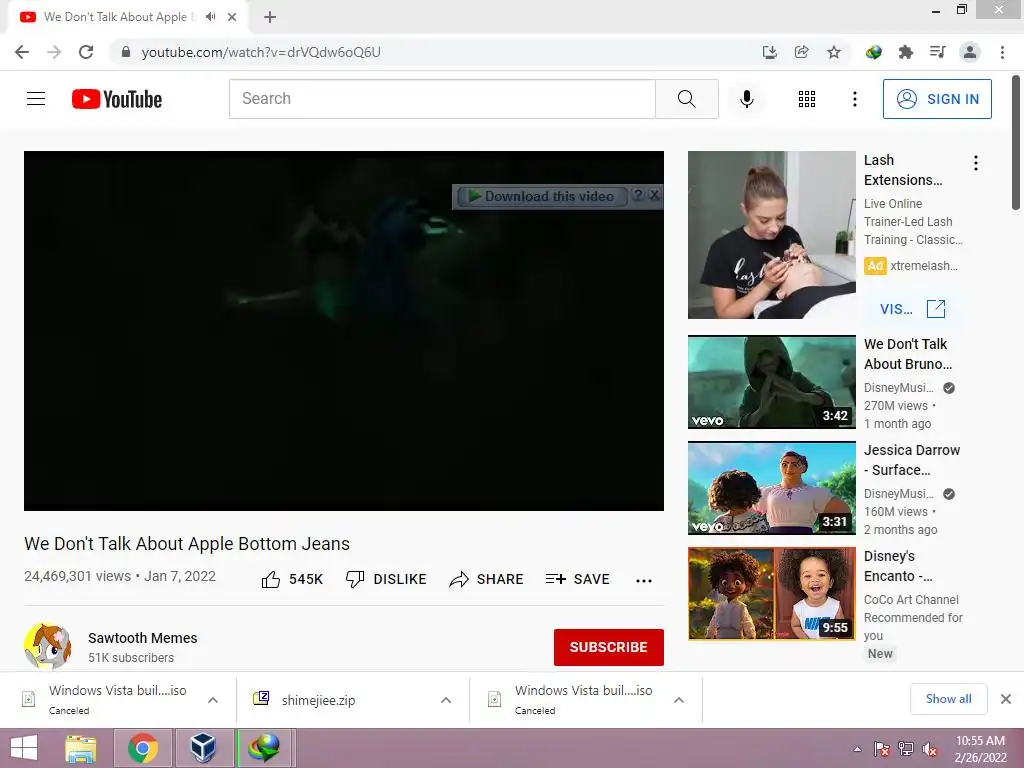Open YouTube settings three-dot menu

pos(854,99)
